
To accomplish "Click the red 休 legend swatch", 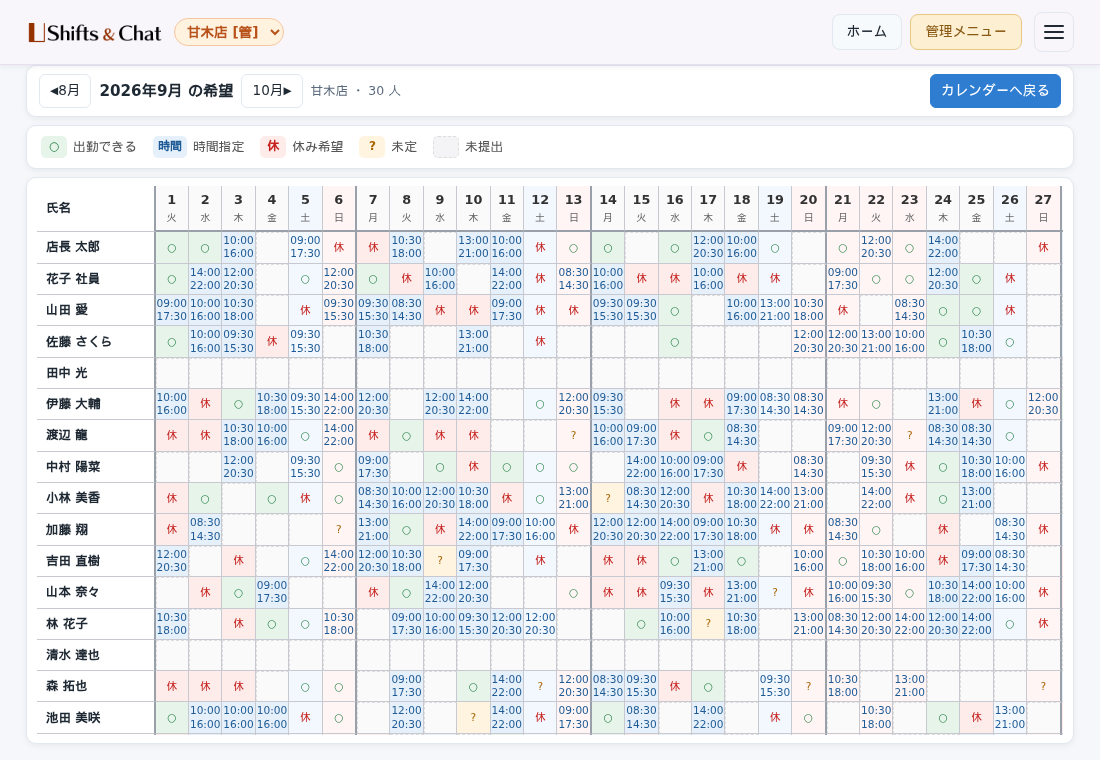I will tap(273, 147).
